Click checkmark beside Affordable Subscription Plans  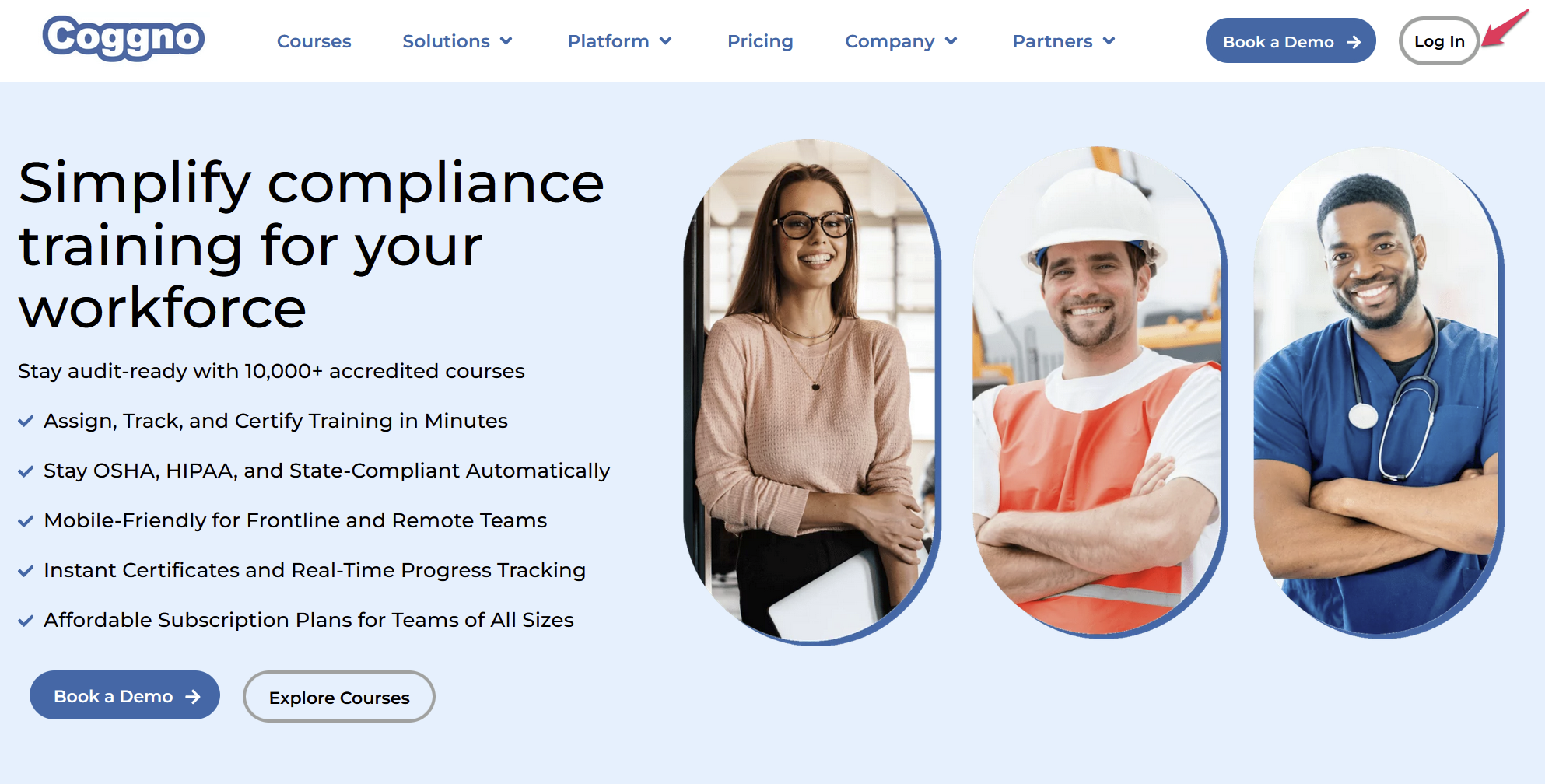[26, 620]
